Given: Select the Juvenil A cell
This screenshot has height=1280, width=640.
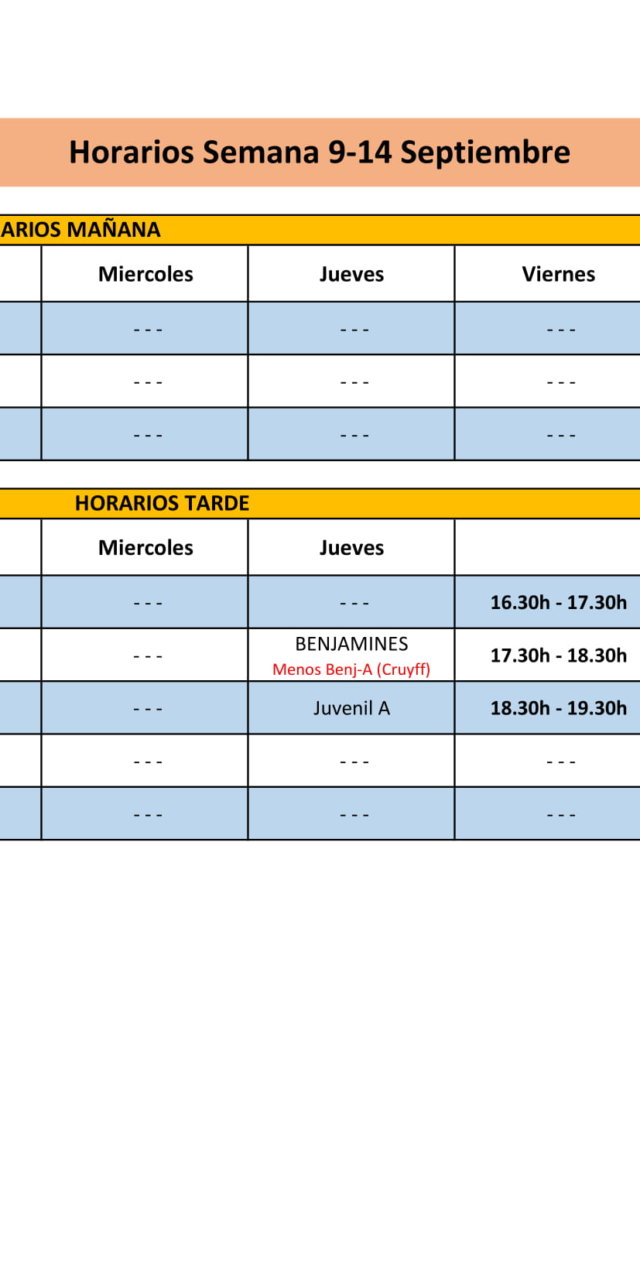Looking at the screenshot, I should [x=351, y=708].
